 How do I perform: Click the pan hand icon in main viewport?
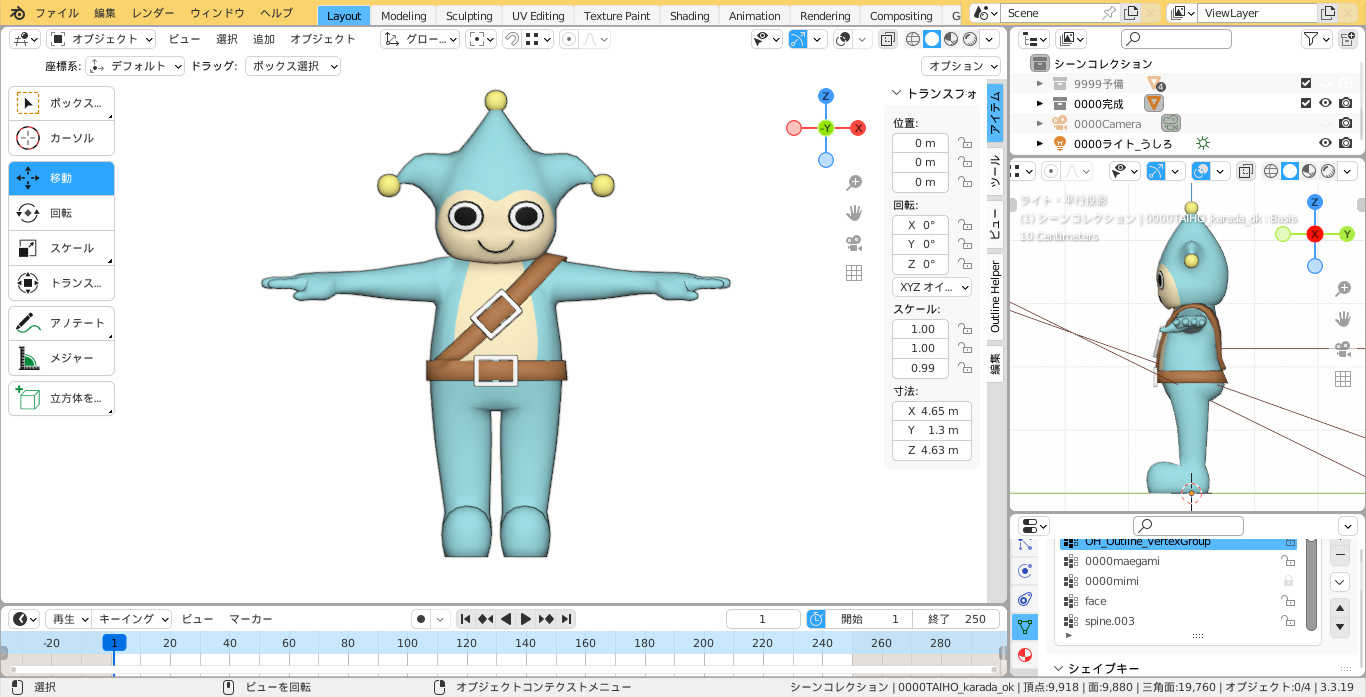854,213
